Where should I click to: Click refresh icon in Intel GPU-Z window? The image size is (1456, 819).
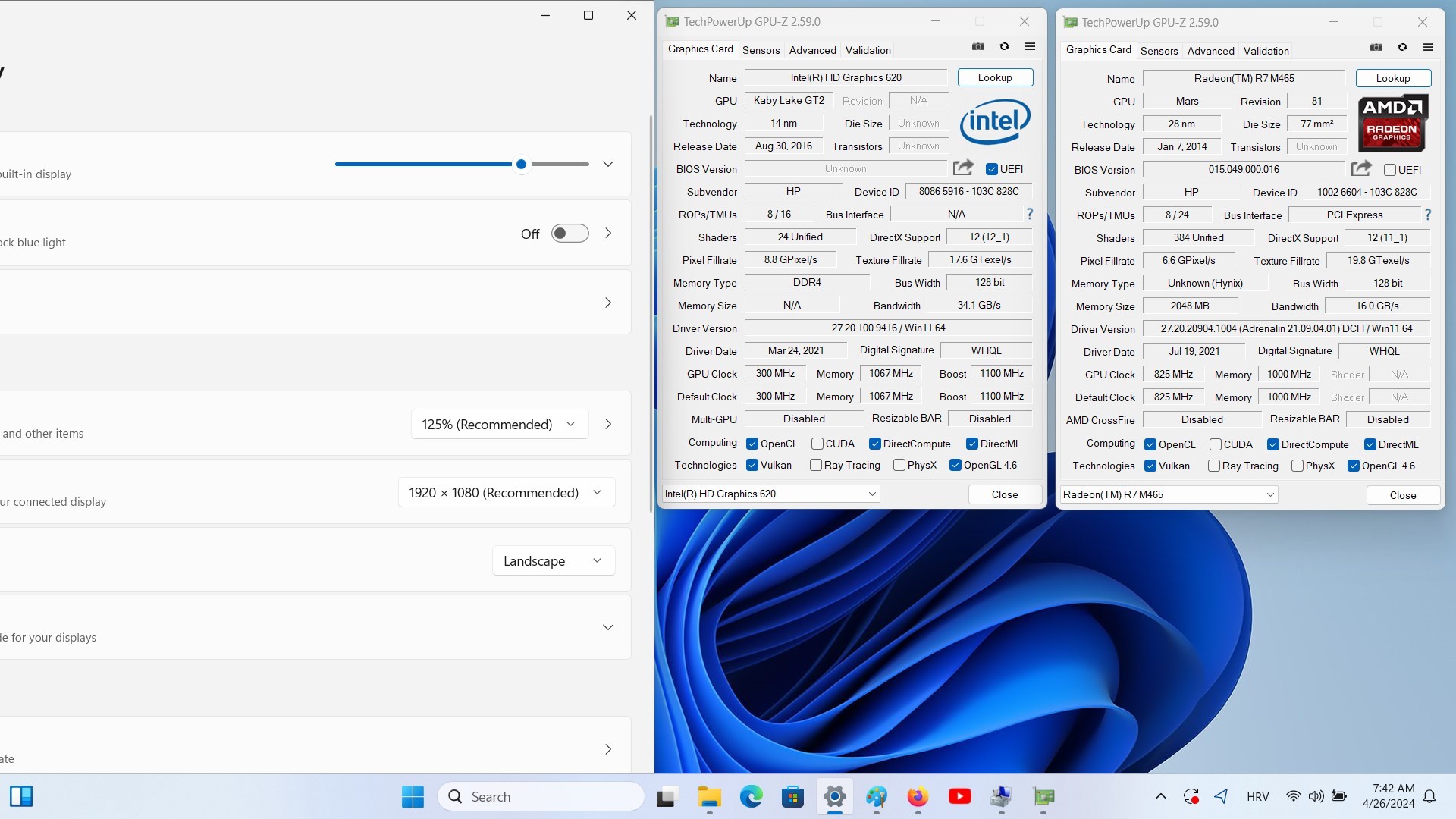[1004, 47]
